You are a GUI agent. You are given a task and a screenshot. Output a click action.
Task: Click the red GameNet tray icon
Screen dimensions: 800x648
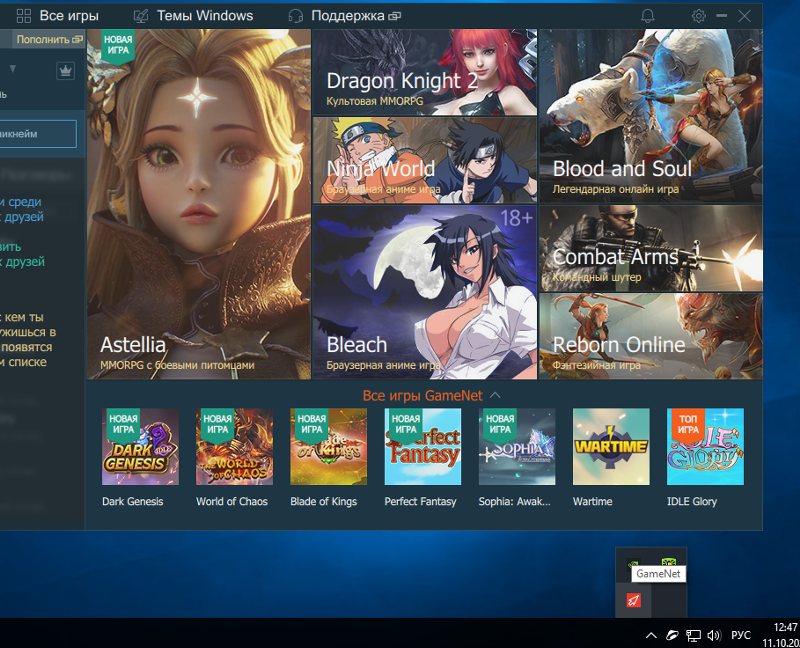click(633, 600)
